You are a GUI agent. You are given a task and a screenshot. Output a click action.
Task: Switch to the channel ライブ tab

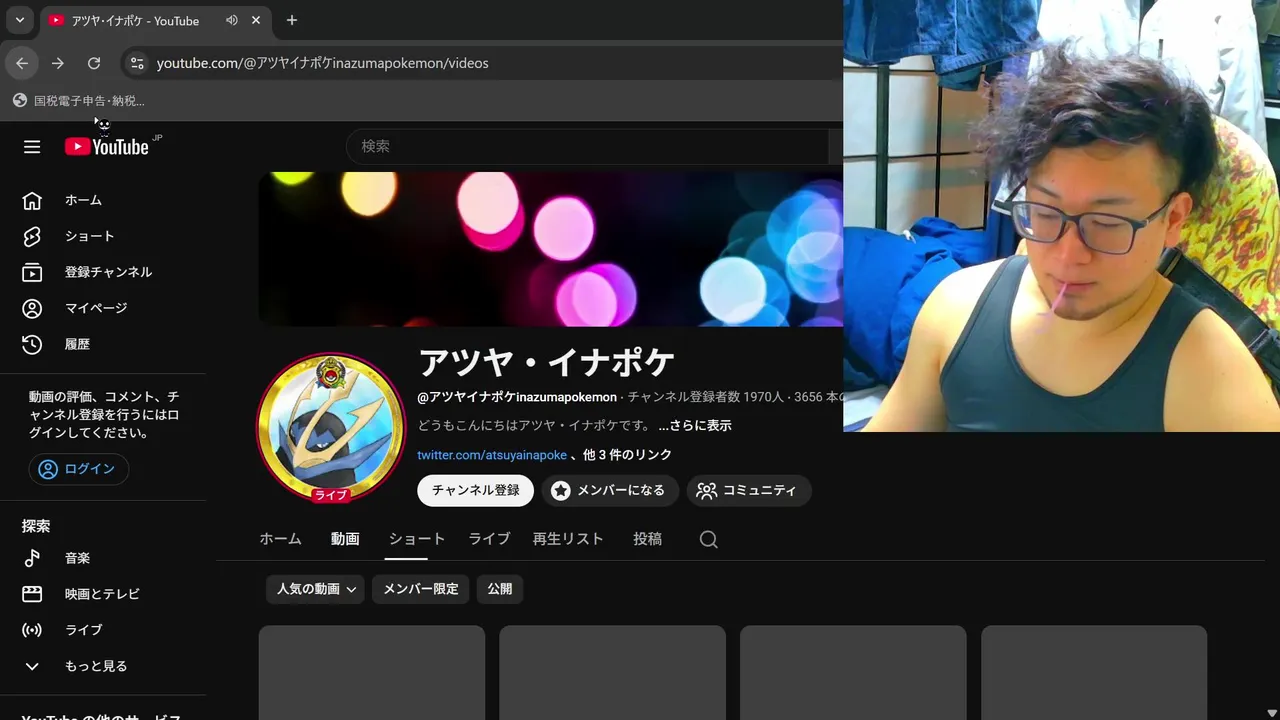coord(489,539)
